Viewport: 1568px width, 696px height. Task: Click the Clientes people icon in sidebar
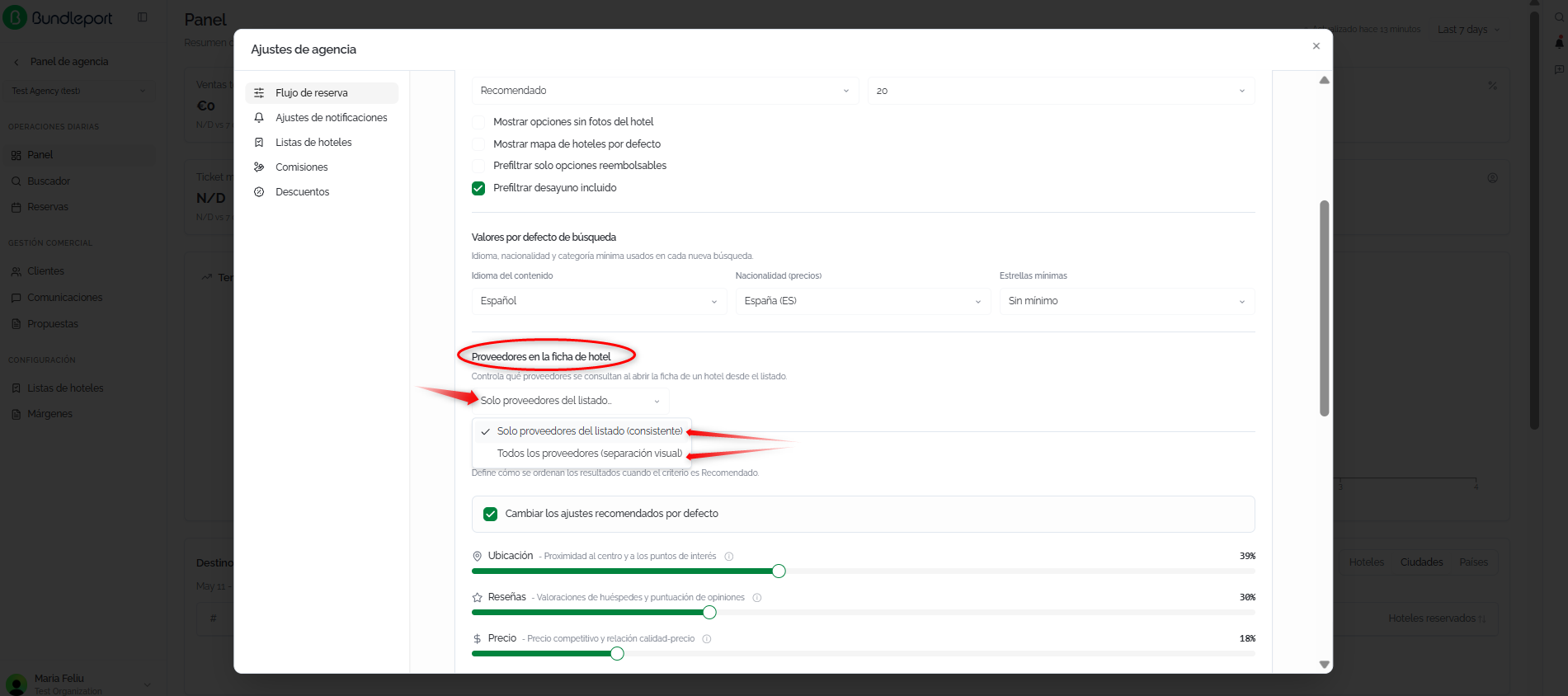[16, 271]
